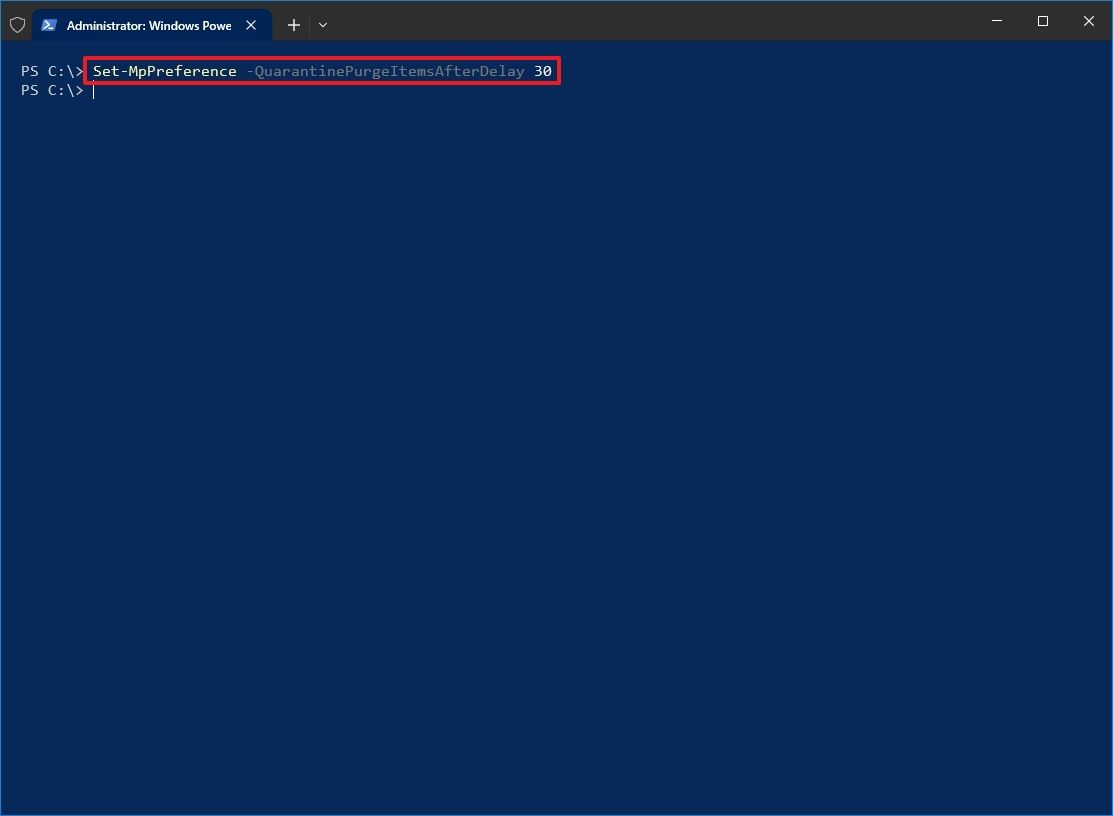Click the admin shield icon in the title bar
1113x816 pixels.
17,24
